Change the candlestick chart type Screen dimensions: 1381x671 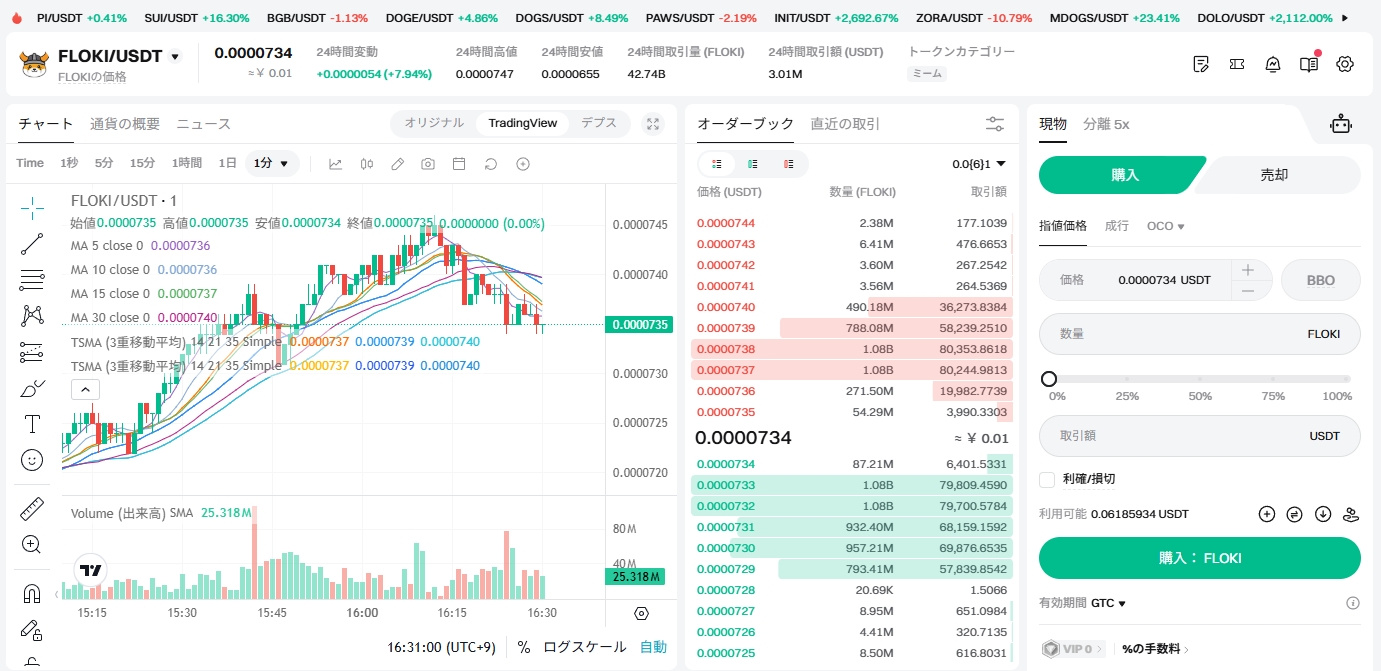366,164
